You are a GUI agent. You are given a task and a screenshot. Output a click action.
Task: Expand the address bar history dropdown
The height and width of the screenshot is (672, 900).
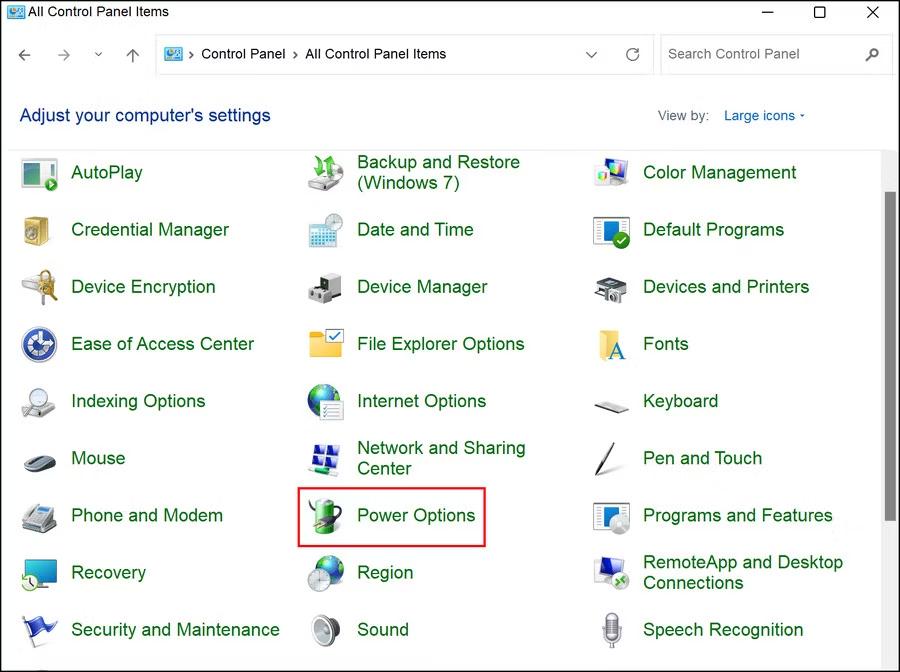point(591,55)
